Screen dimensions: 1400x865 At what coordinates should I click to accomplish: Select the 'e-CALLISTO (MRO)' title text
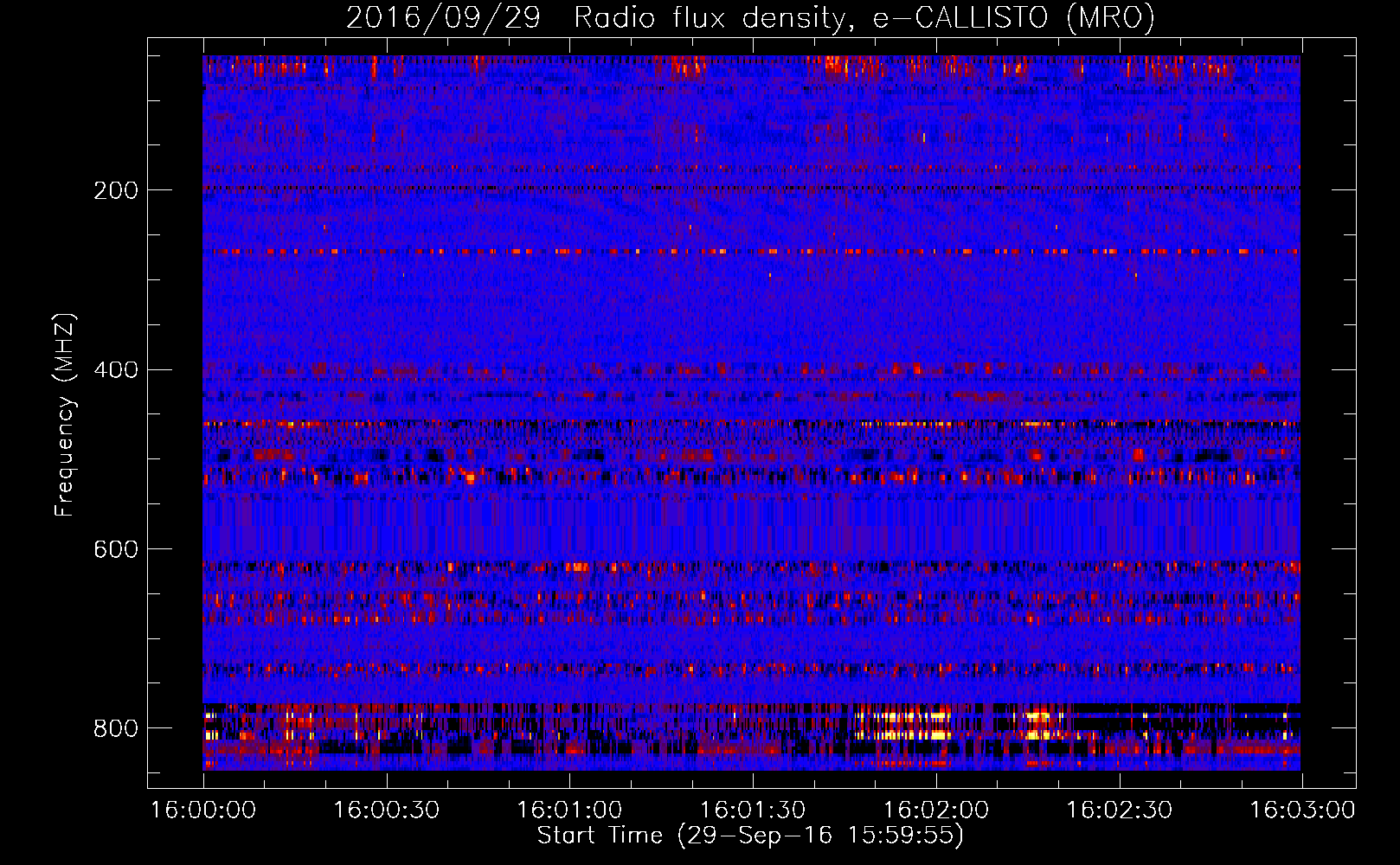(x=1014, y=18)
